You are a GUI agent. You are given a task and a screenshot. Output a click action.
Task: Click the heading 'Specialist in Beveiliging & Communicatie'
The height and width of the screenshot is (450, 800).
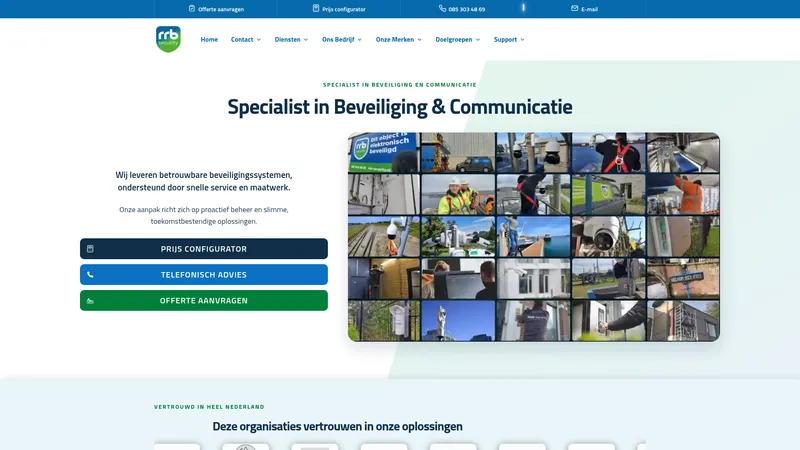(x=400, y=107)
